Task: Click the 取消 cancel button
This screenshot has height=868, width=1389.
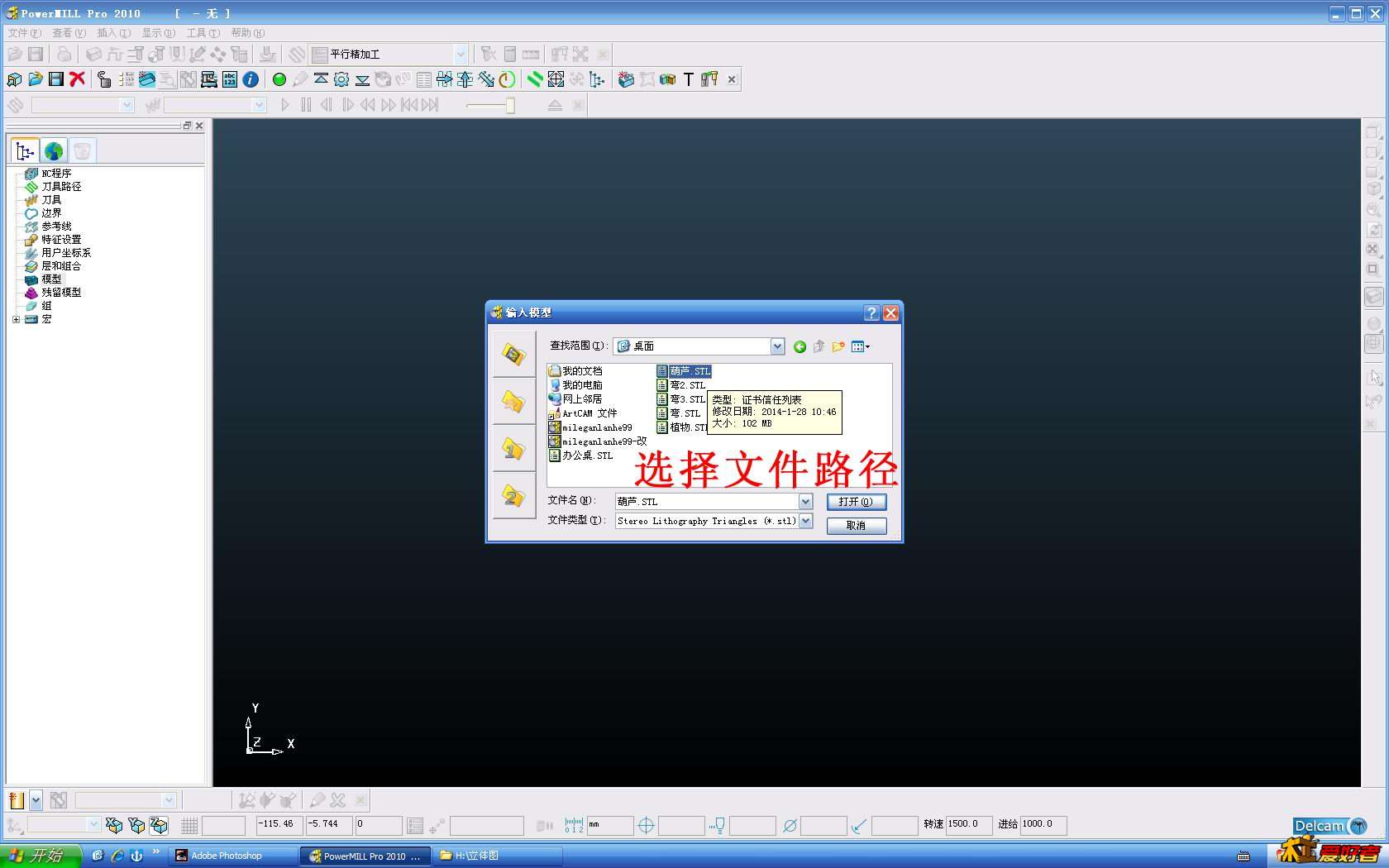Action: point(857,526)
